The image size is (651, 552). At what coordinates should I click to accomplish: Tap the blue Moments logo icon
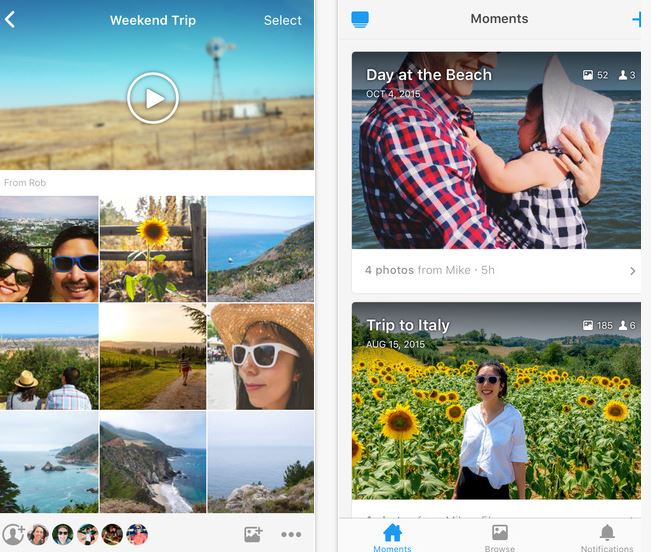tap(360, 20)
